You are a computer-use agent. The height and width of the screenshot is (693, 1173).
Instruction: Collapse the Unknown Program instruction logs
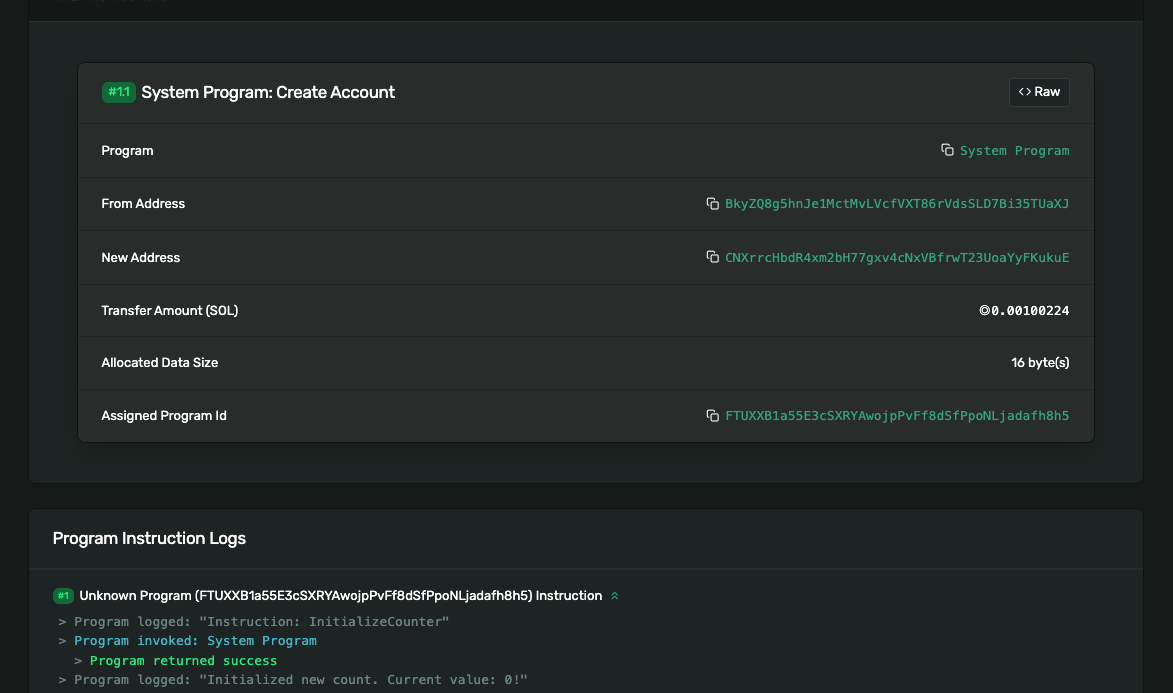(614, 596)
